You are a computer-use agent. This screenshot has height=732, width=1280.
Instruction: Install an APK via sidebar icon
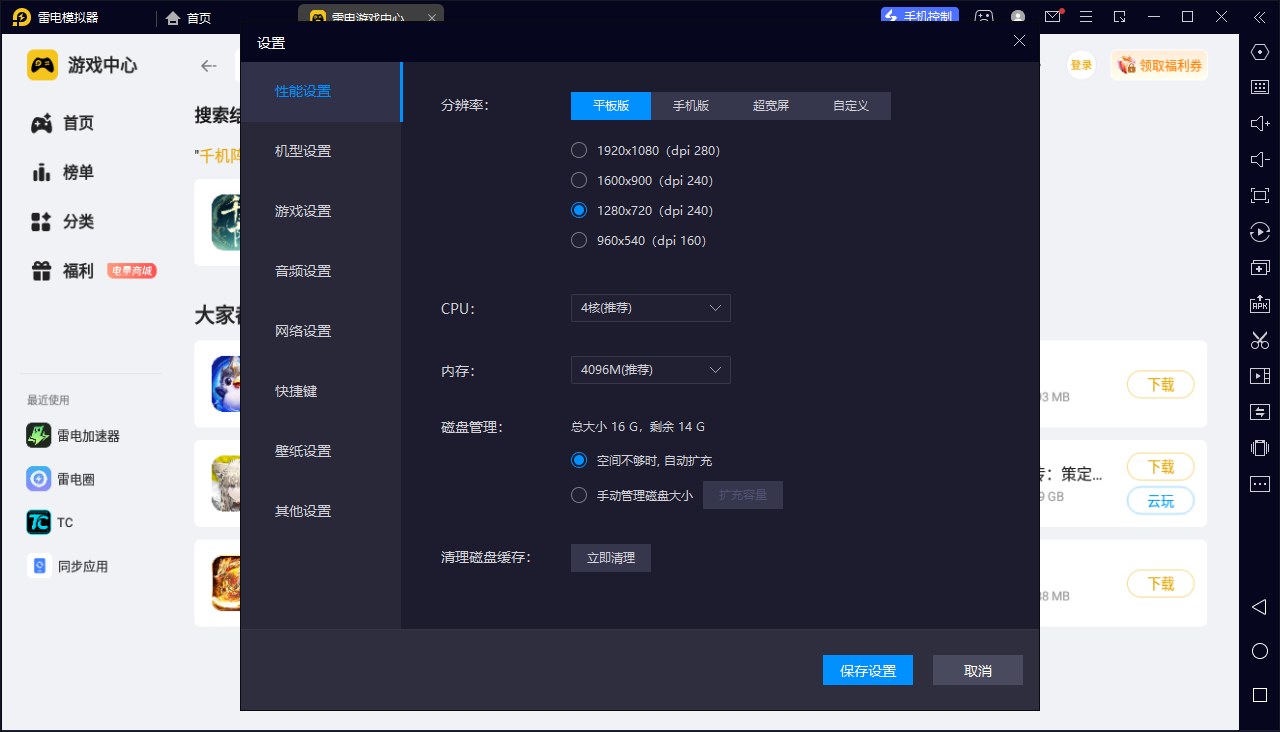click(1260, 304)
